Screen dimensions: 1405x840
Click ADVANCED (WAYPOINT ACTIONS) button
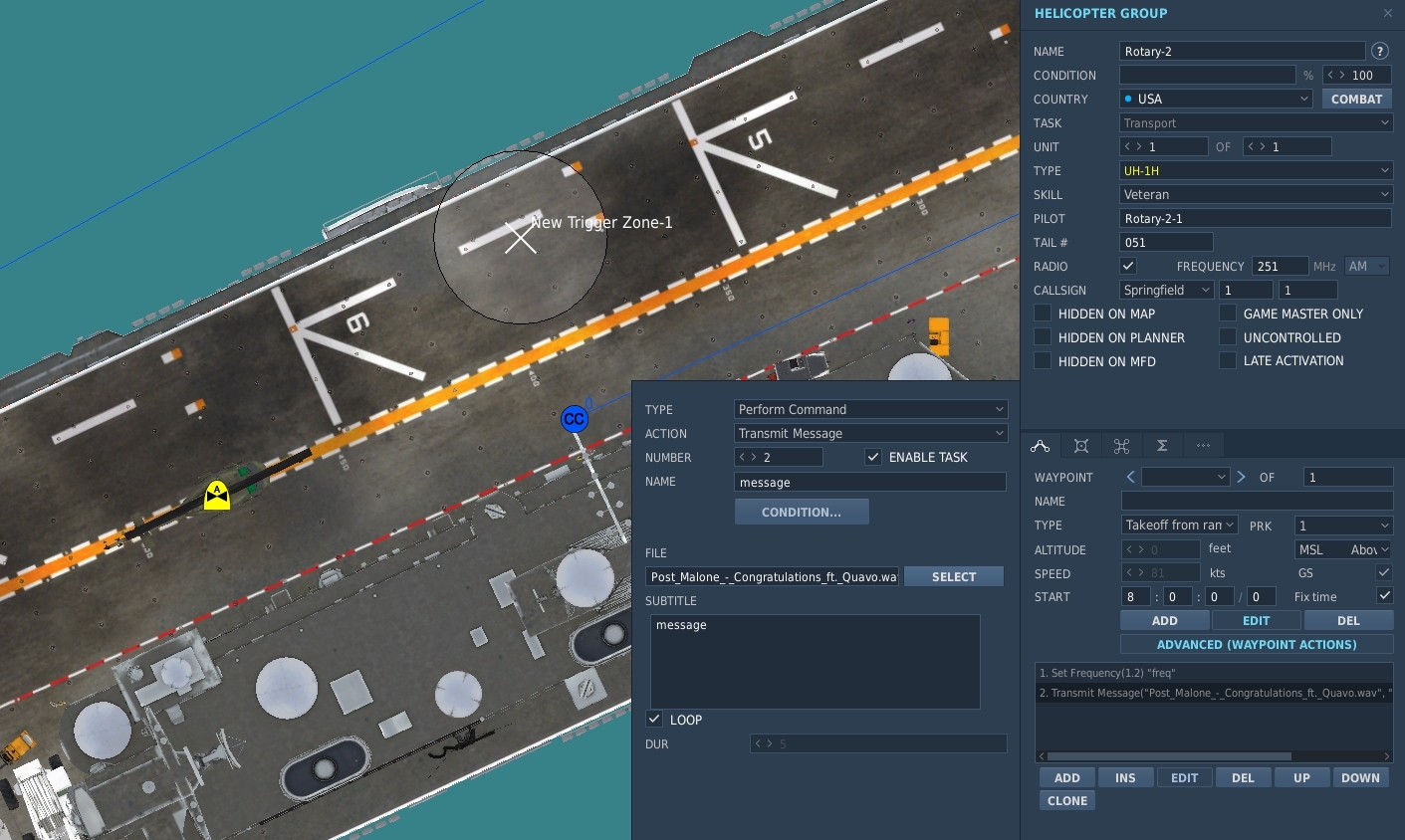[1257, 644]
